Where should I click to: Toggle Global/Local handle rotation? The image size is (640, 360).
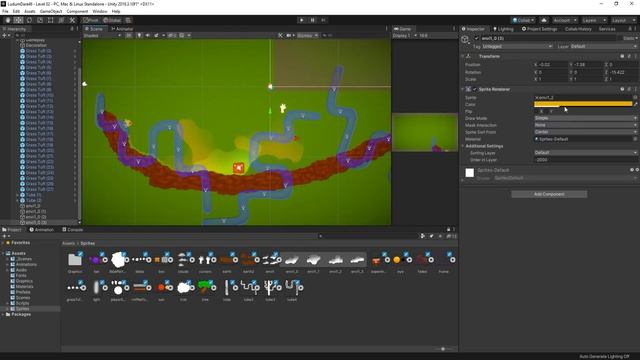point(112,20)
